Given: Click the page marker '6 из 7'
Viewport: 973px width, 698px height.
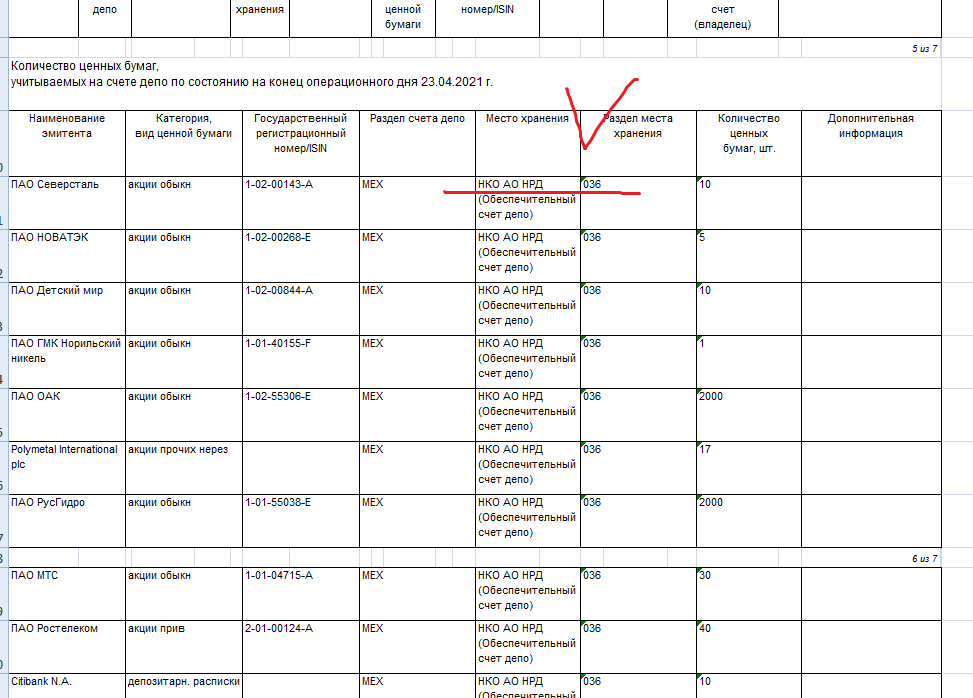Looking at the screenshot, I should tap(924, 558).
